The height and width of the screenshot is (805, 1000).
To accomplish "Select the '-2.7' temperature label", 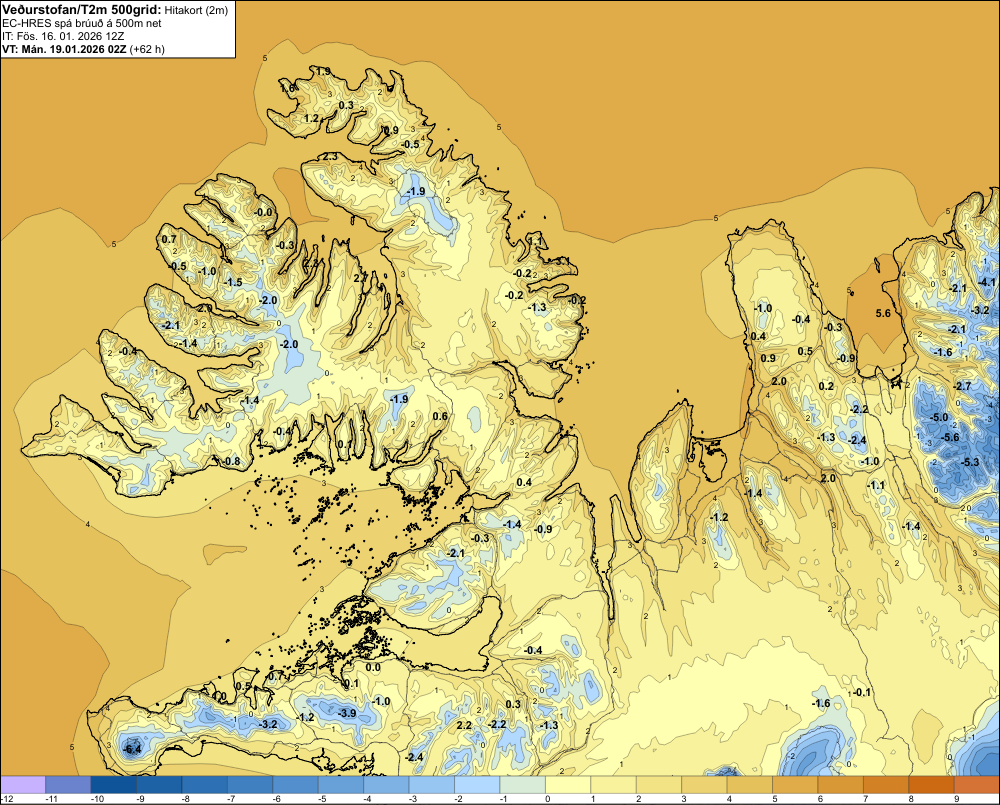I will (x=962, y=386).
